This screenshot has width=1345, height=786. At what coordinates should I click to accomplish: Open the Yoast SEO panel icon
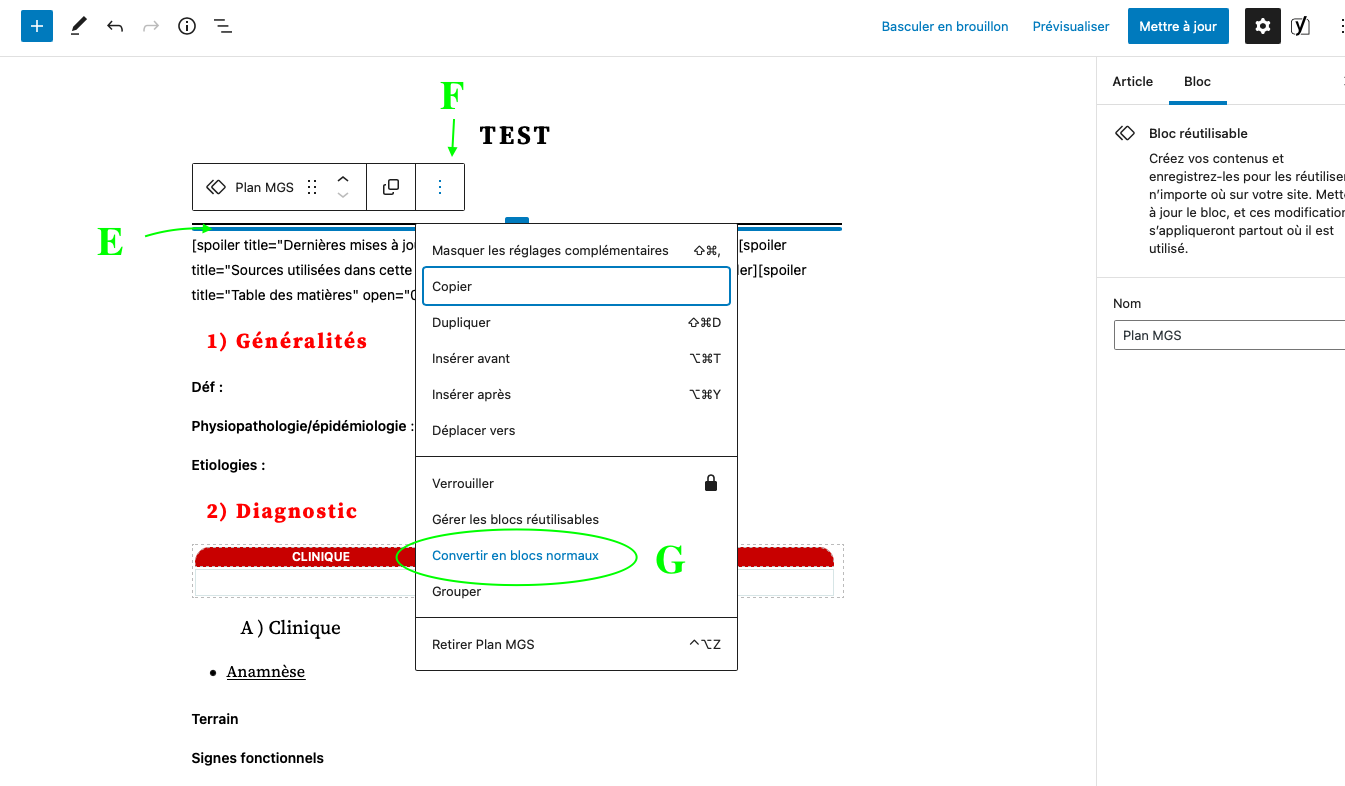pos(1300,26)
